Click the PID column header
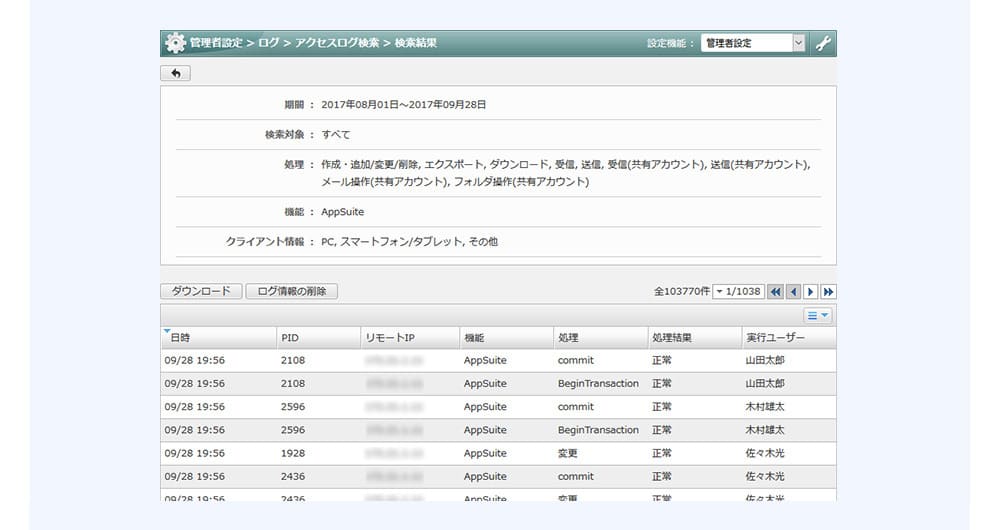 [290, 338]
